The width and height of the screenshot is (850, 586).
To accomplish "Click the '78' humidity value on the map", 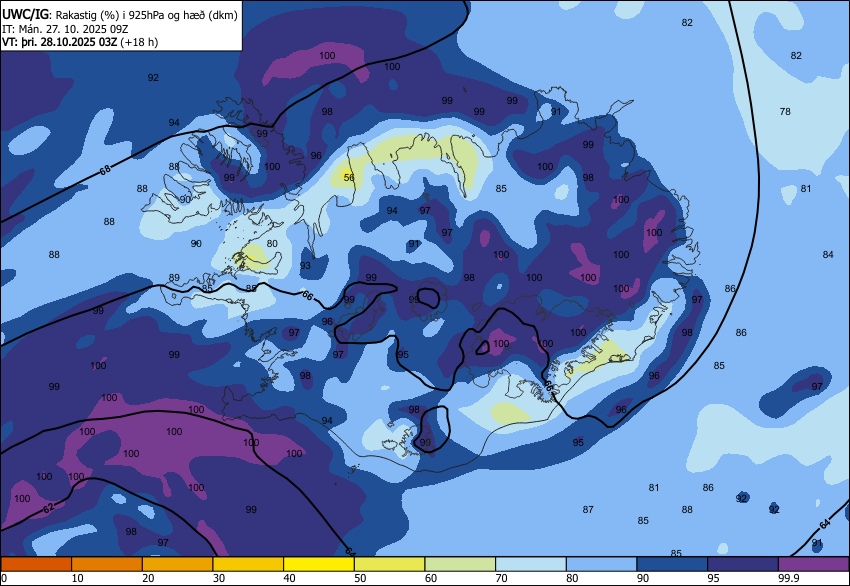I will (x=785, y=112).
